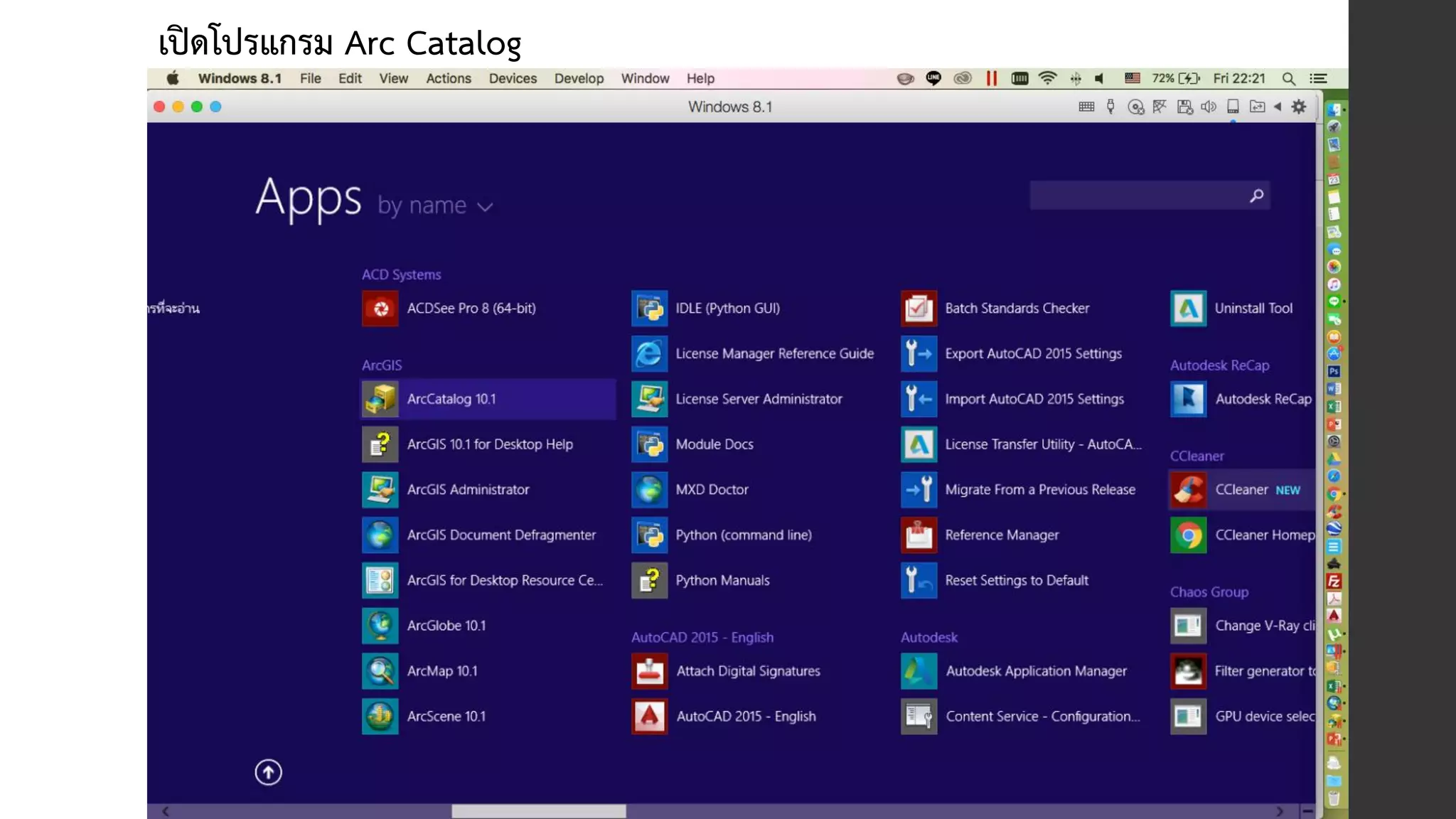Viewport: 1456px width, 819px height.
Task: Open the Actions menu
Action: pyautogui.click(x=449, y=79)
